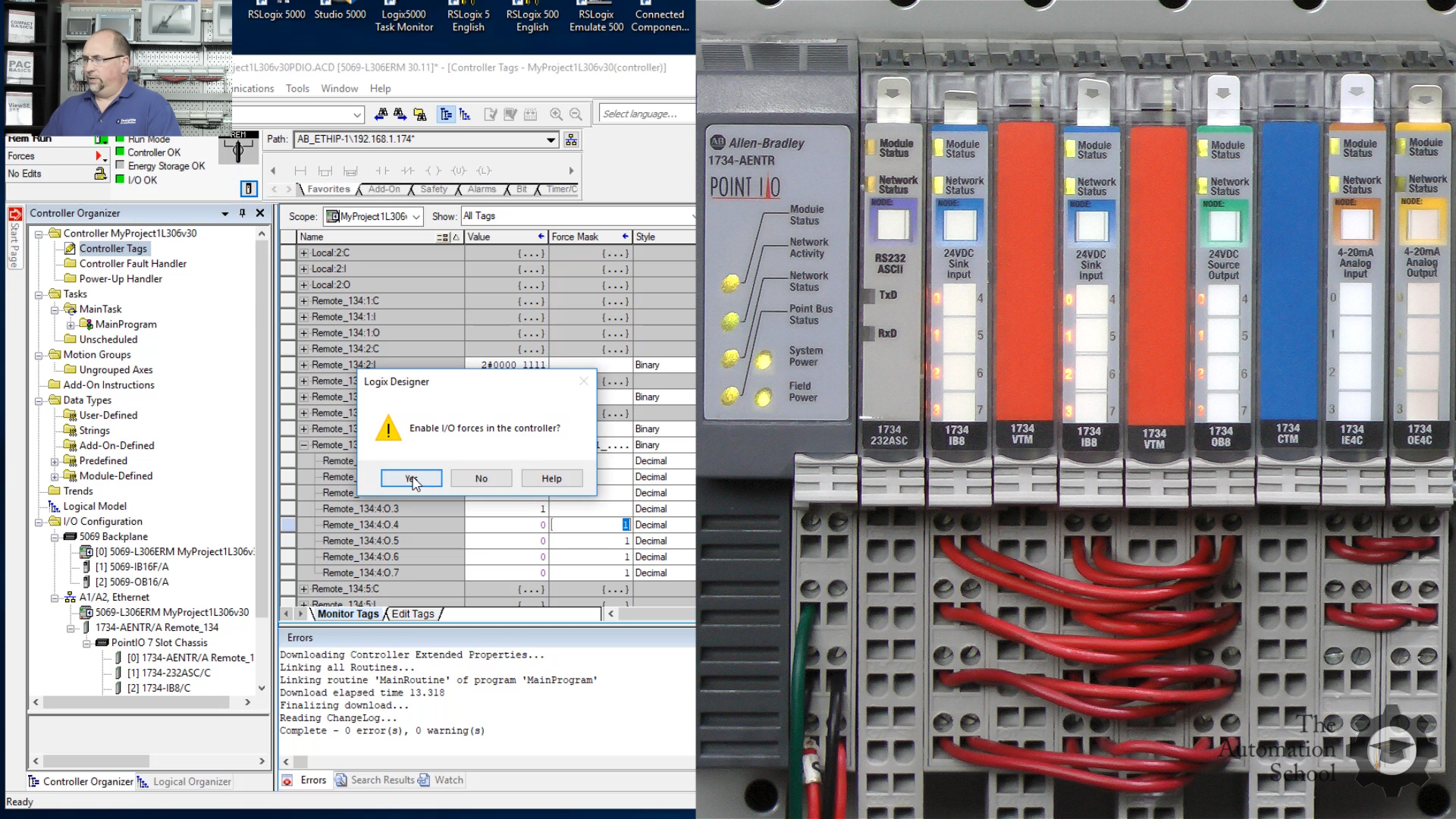The image size is (1456, 819).
Task: Open the RSWho network browse icon
Action: coord(571,140)
